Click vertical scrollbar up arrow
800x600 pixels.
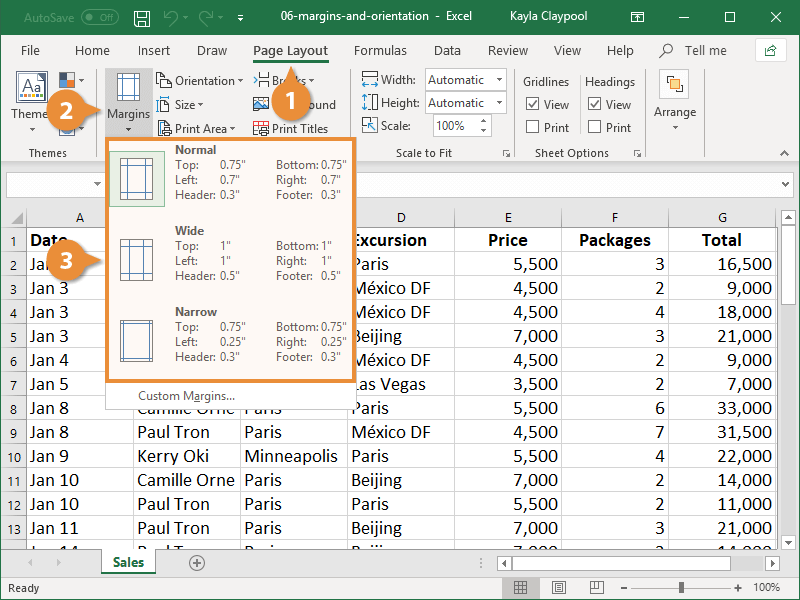pyautogui.click(x=788, y=218)
